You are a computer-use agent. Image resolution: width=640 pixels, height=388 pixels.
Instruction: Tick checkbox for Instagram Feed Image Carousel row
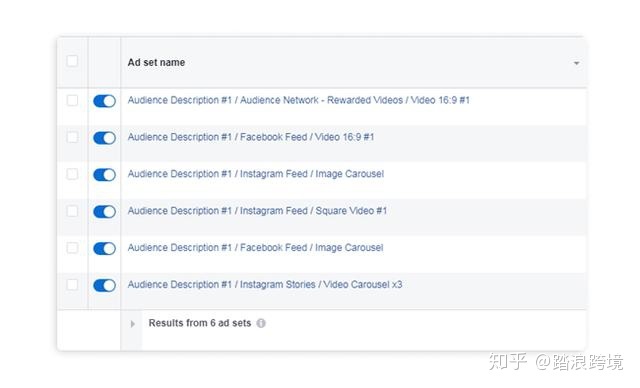72,174
